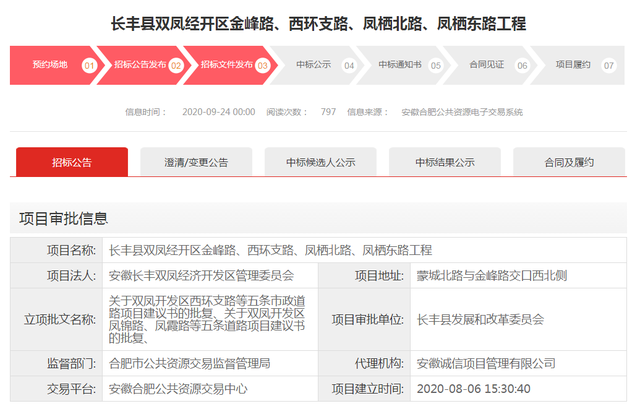Open the 招标公告发布 step 02
This screenshot has height=414, width=640.
coord(143,65)
